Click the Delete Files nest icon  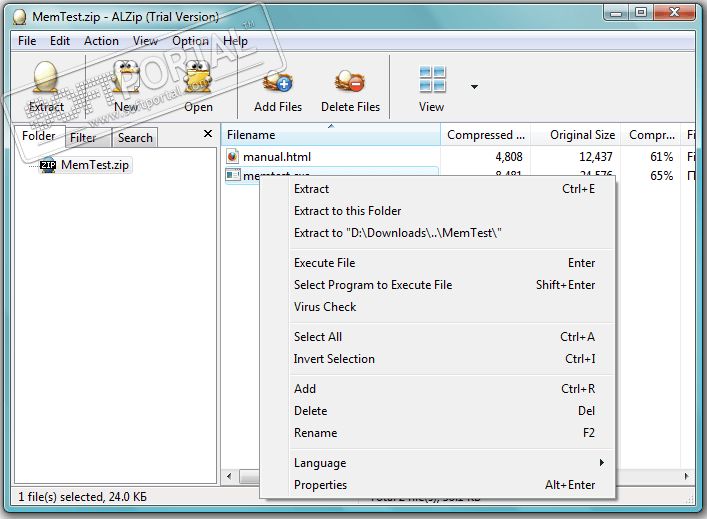point(350,81)
